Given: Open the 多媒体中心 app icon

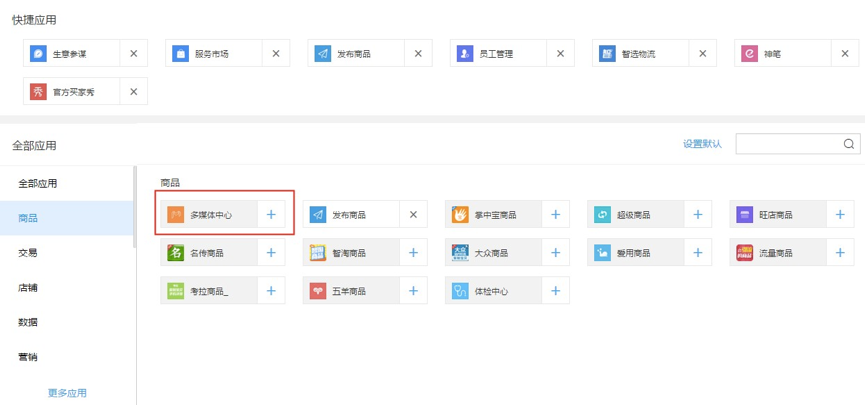Looking at the screenshot, I should coord(176,215).
